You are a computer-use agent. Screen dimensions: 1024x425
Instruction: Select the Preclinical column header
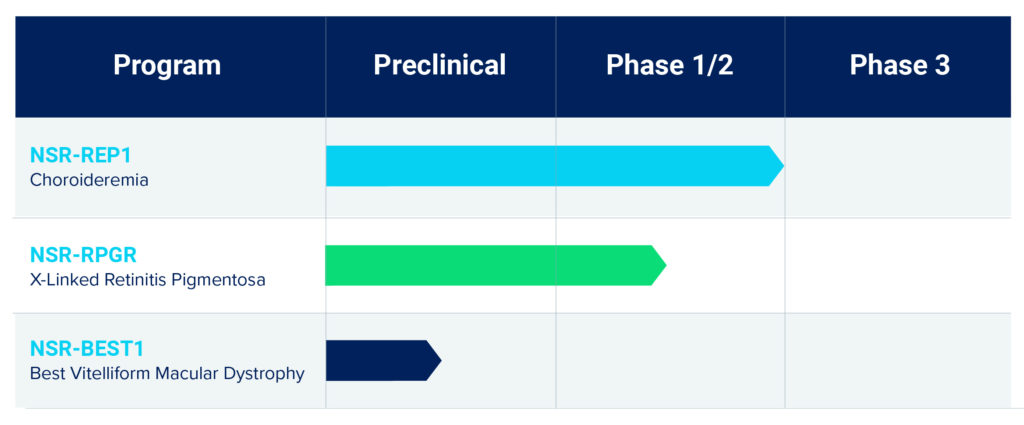[x=439, y=66]
